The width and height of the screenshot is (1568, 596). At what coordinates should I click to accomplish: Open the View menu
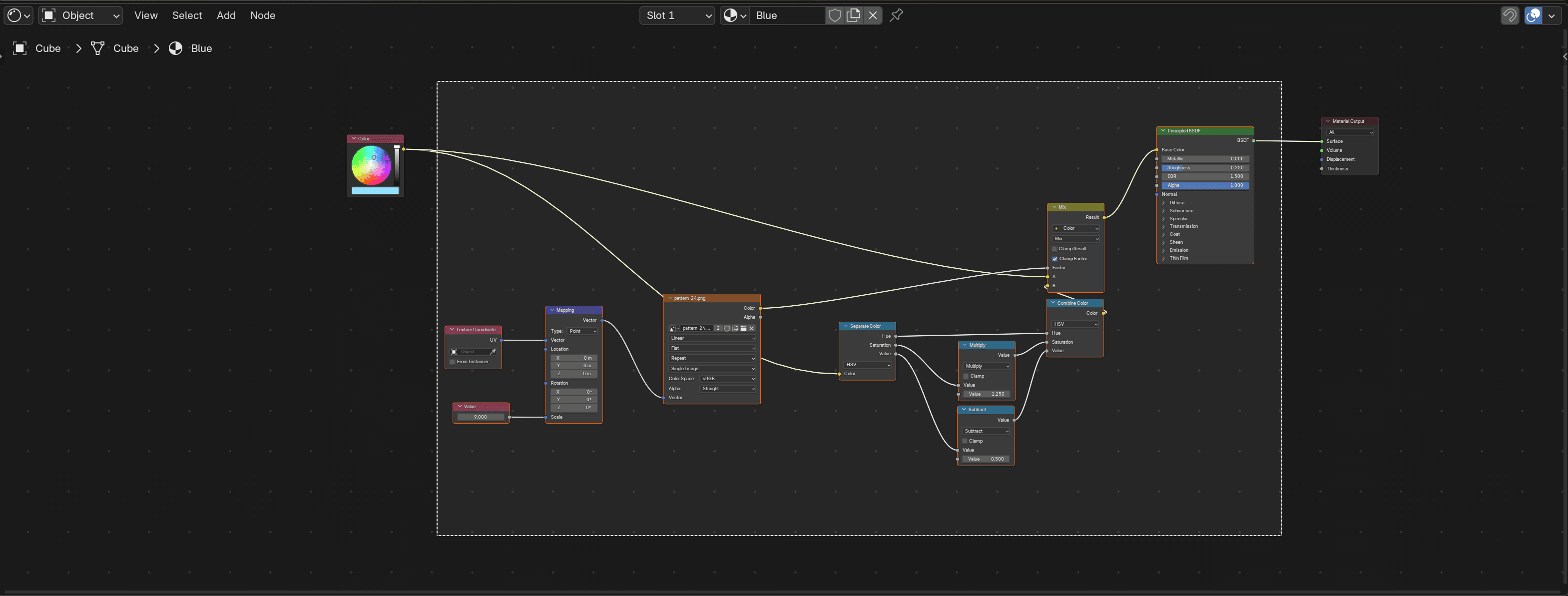click(x=146, y=15)
